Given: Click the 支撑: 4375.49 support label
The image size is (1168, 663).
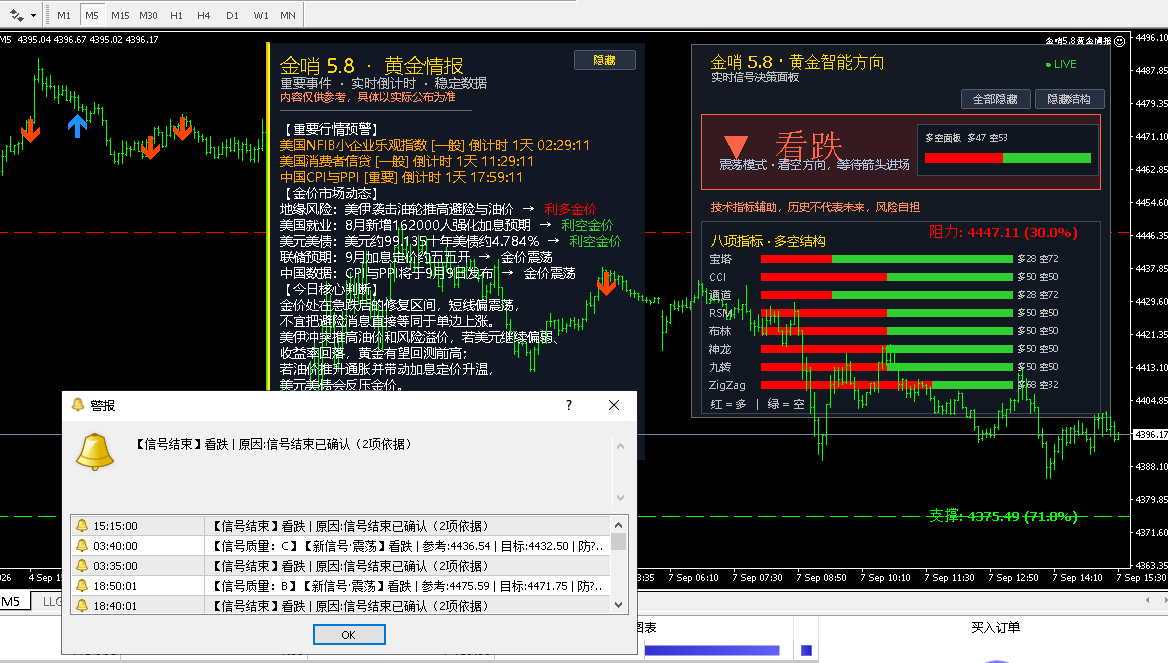Looking at the screenshot, I should pos(1003,516).
